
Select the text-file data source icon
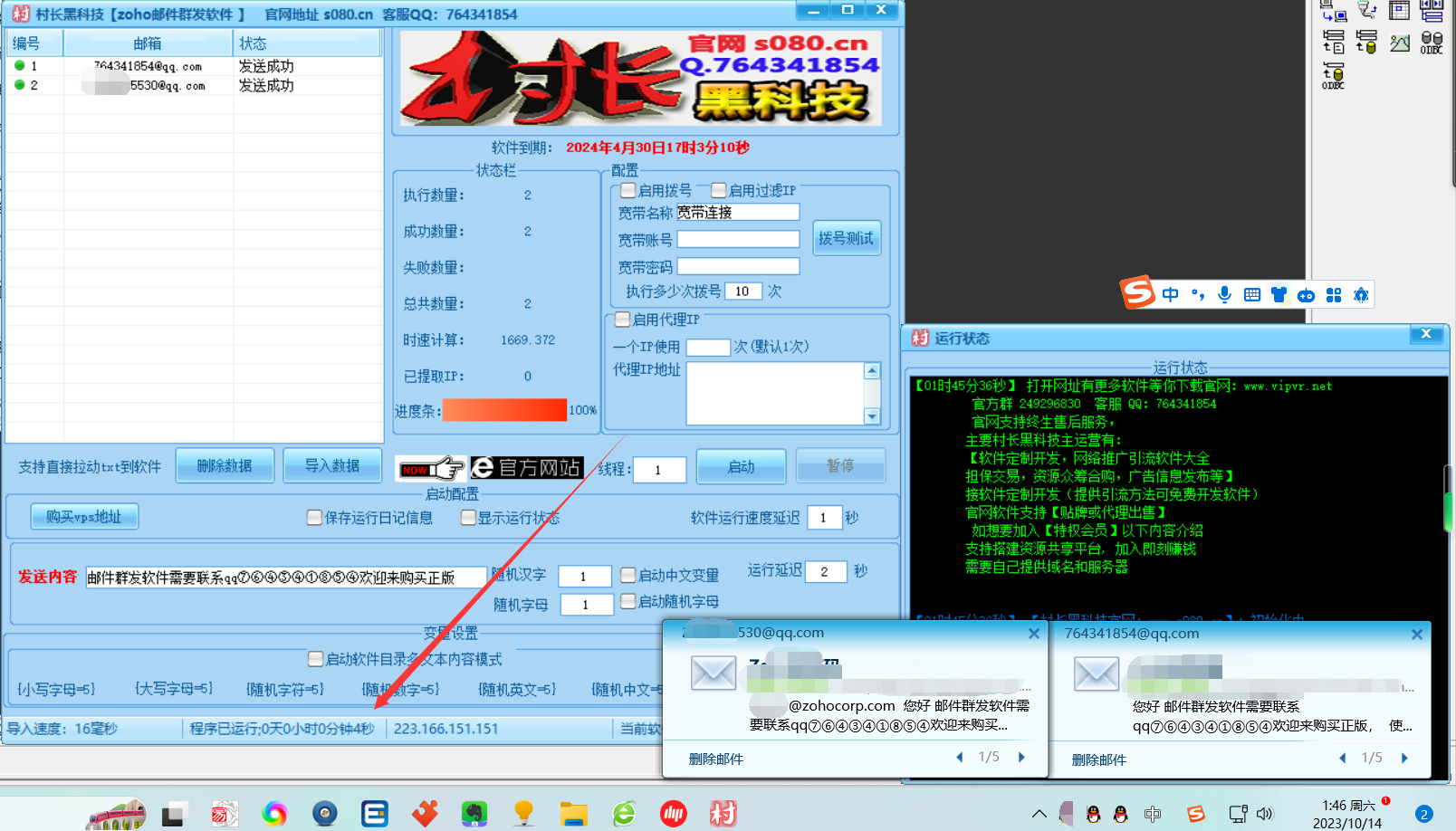(1333, 43)
